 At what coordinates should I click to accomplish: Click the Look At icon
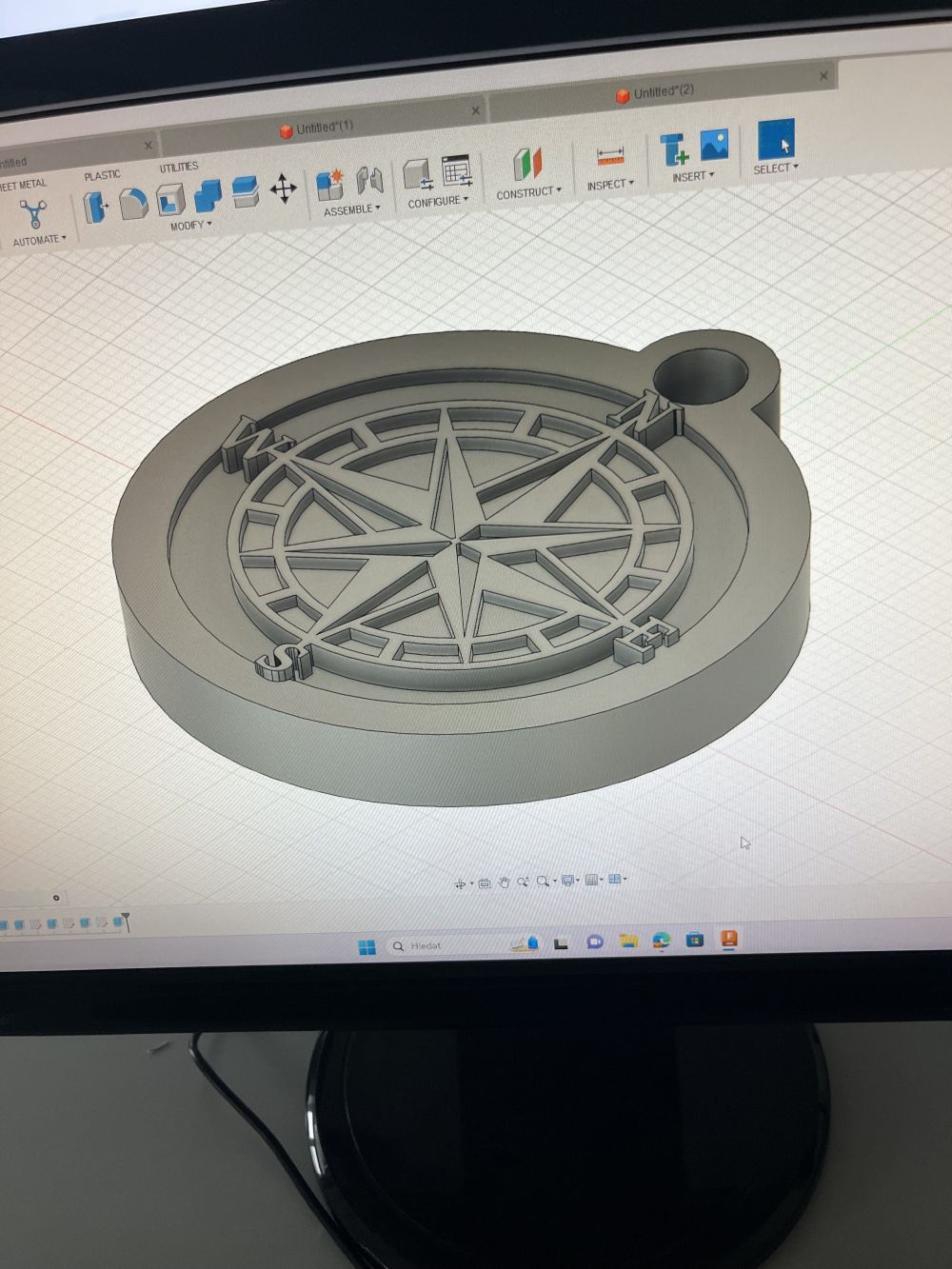pos(484,882)
